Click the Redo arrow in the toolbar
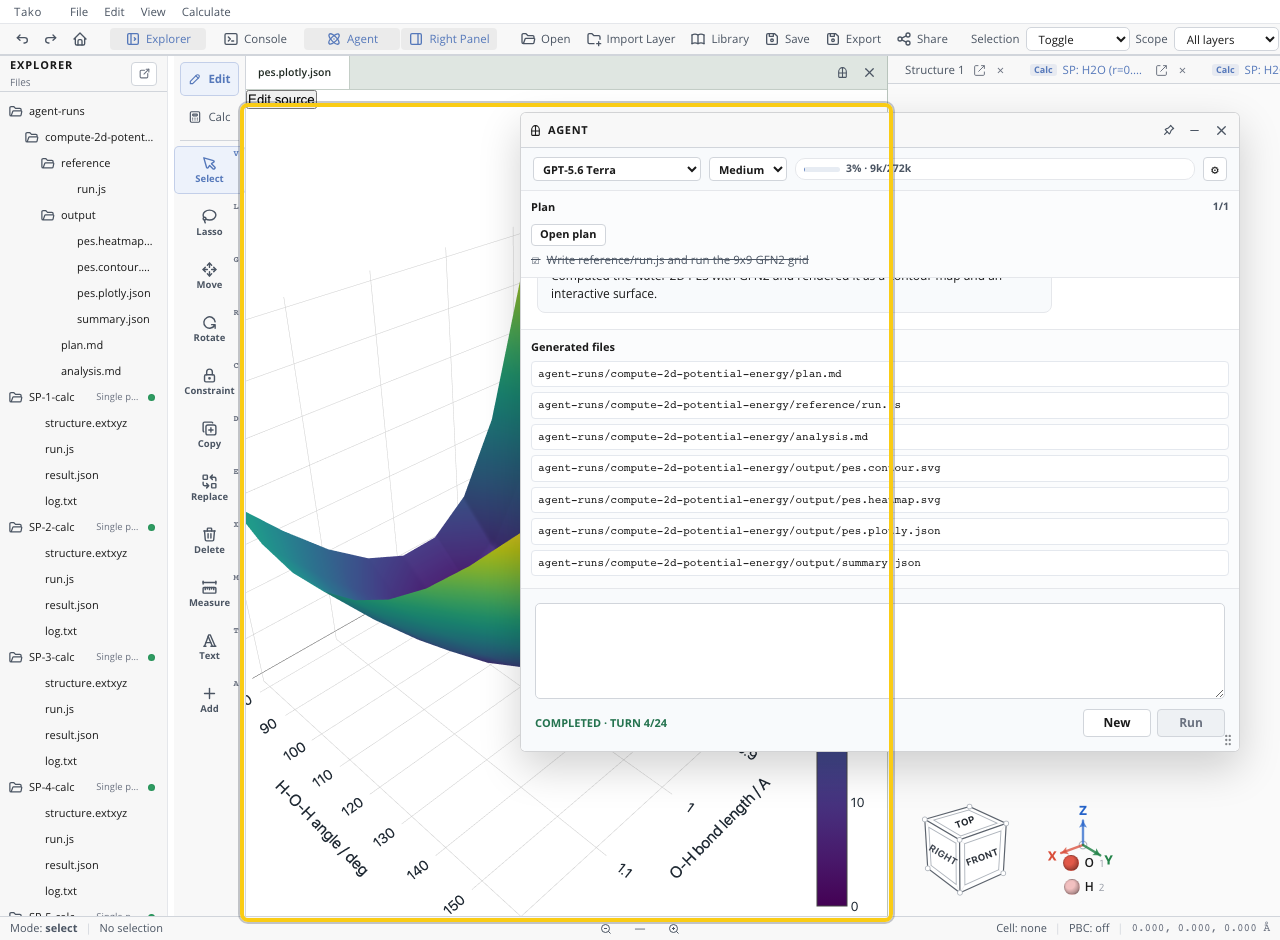The image size is (1280, 940). (51, 39)
